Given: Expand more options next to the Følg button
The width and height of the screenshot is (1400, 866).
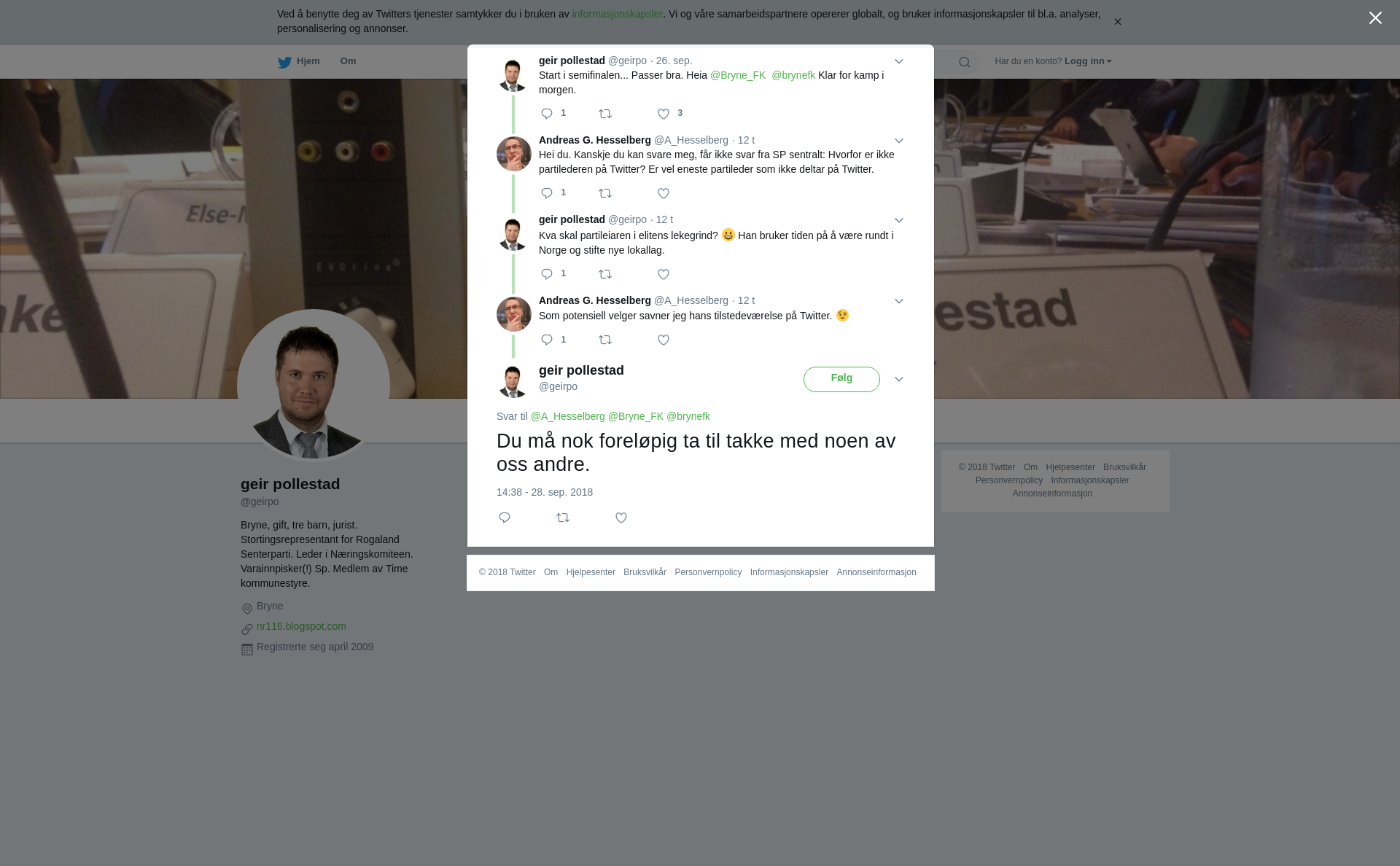Looking at the screenshot, I should [x=899, y=379].
